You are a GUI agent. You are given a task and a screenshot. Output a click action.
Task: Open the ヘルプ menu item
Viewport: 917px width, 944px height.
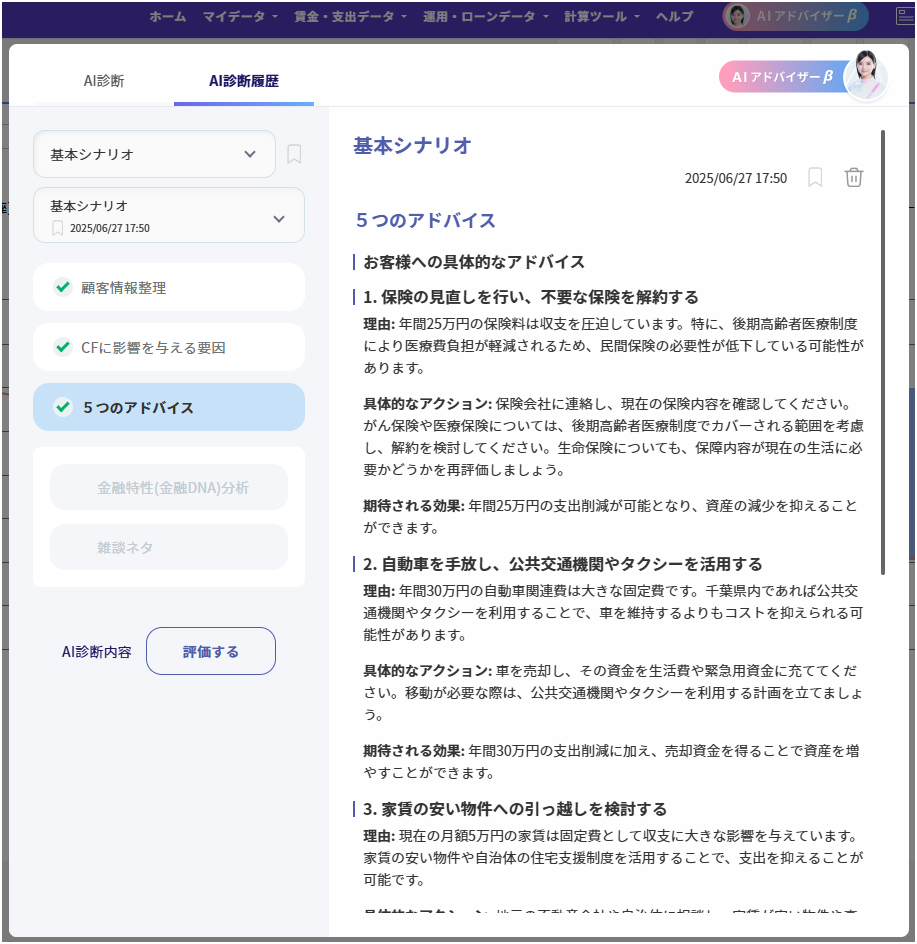pos(674,17)
